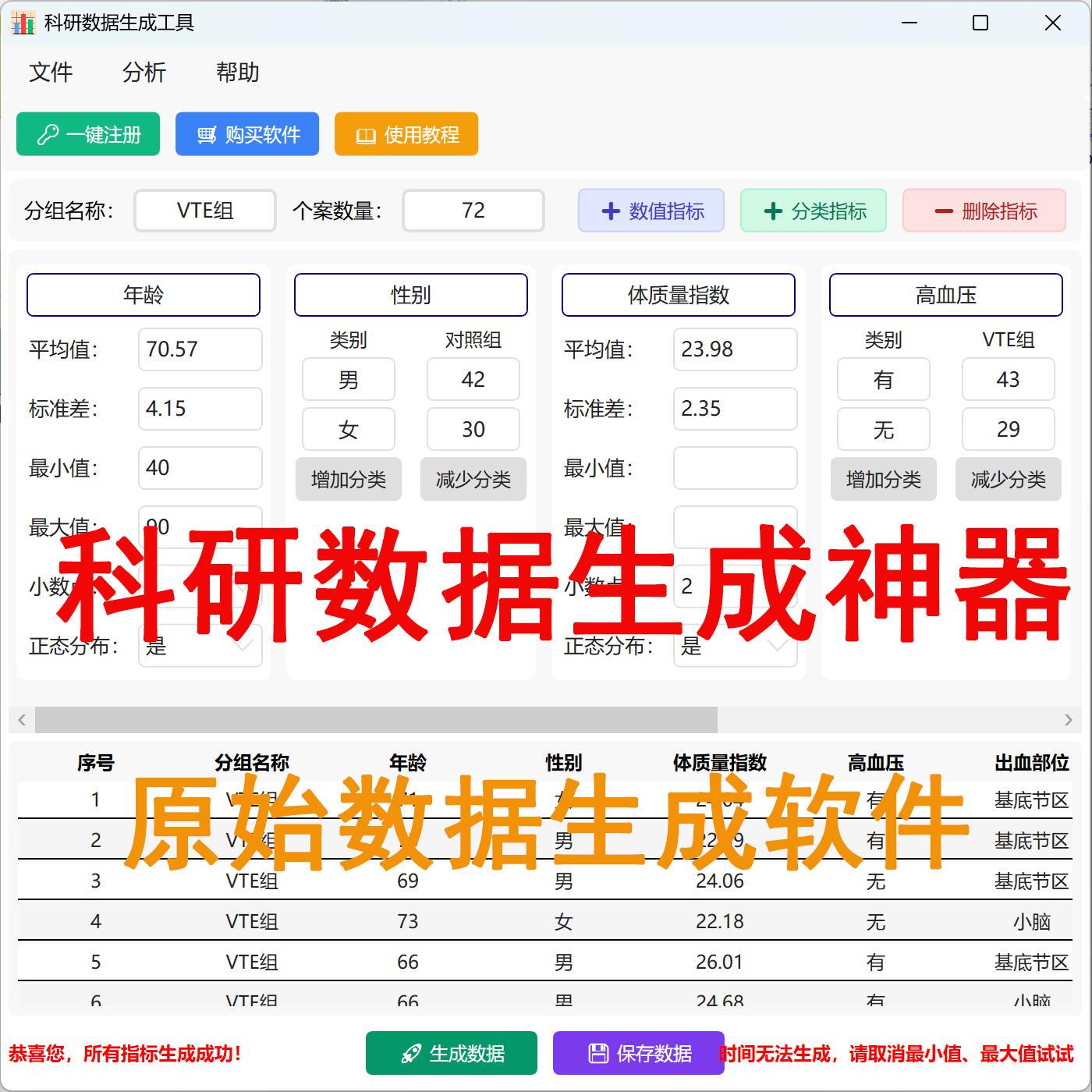The height and width of the screenshot is (1092, 1092).
Task: Click the rocket icon on 生成数据 button
Action: point(411,1054)
